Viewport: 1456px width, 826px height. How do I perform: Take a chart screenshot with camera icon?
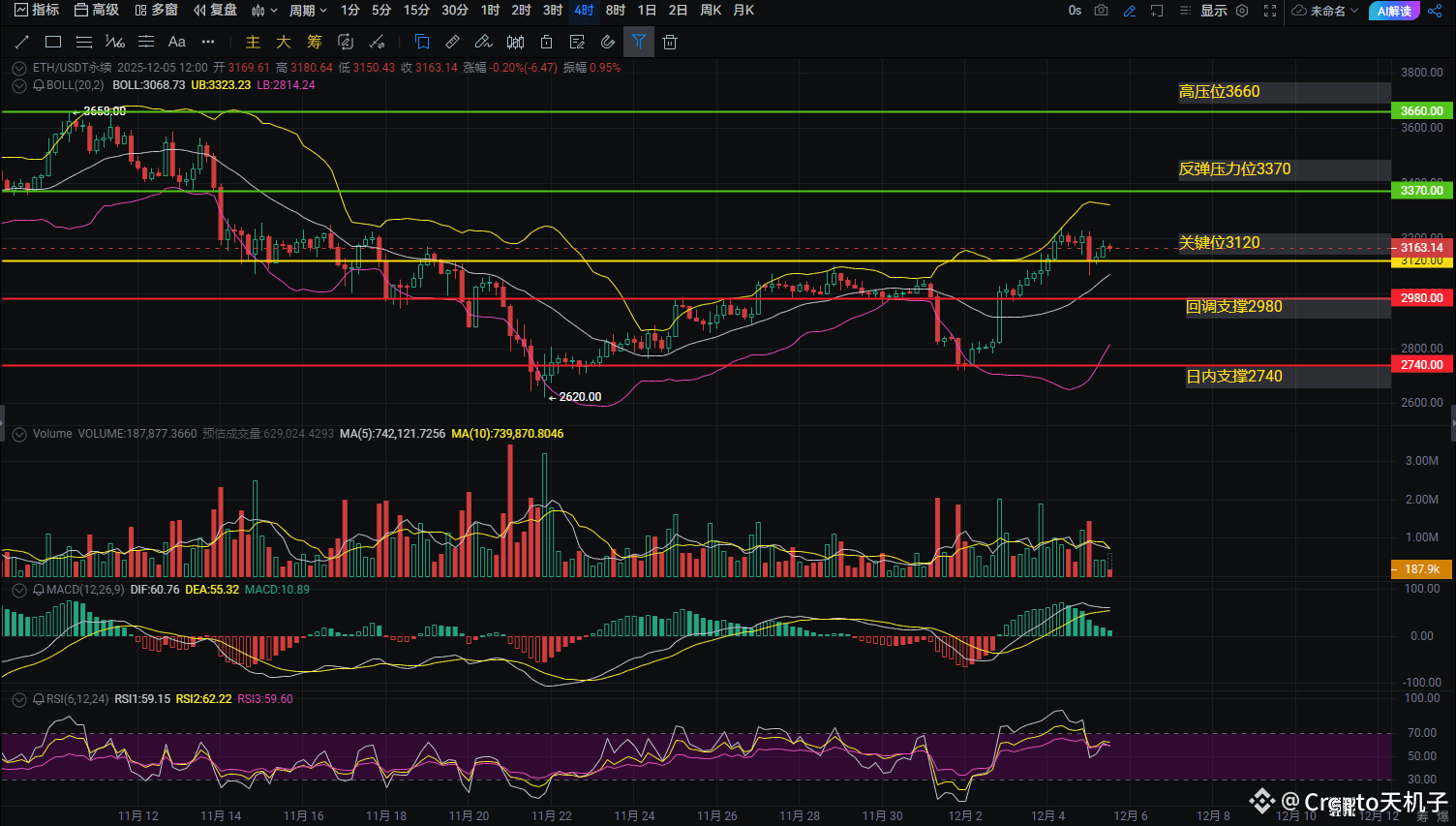point(1102,11)
